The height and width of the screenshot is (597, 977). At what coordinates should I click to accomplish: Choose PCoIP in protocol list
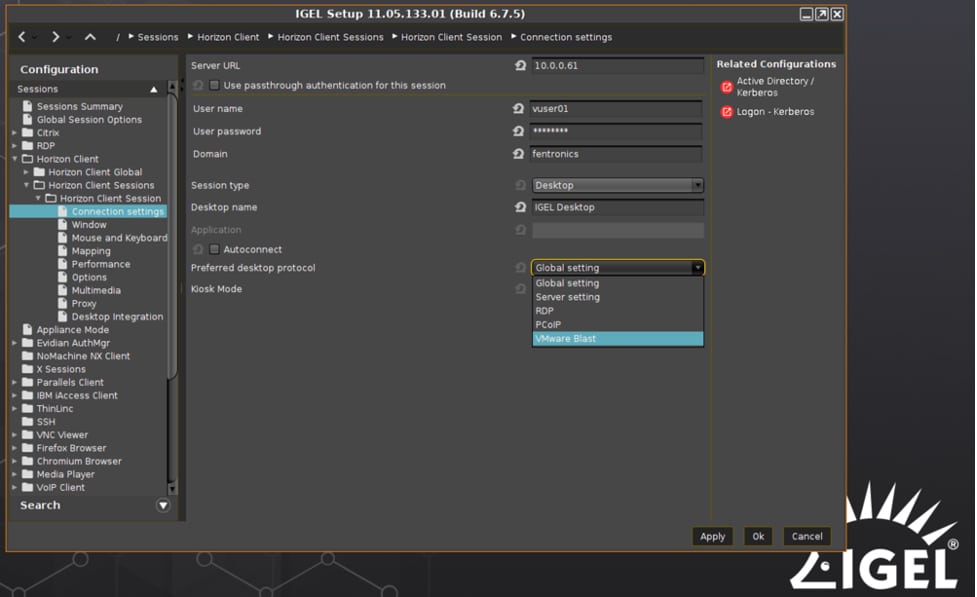pos(617,325)
